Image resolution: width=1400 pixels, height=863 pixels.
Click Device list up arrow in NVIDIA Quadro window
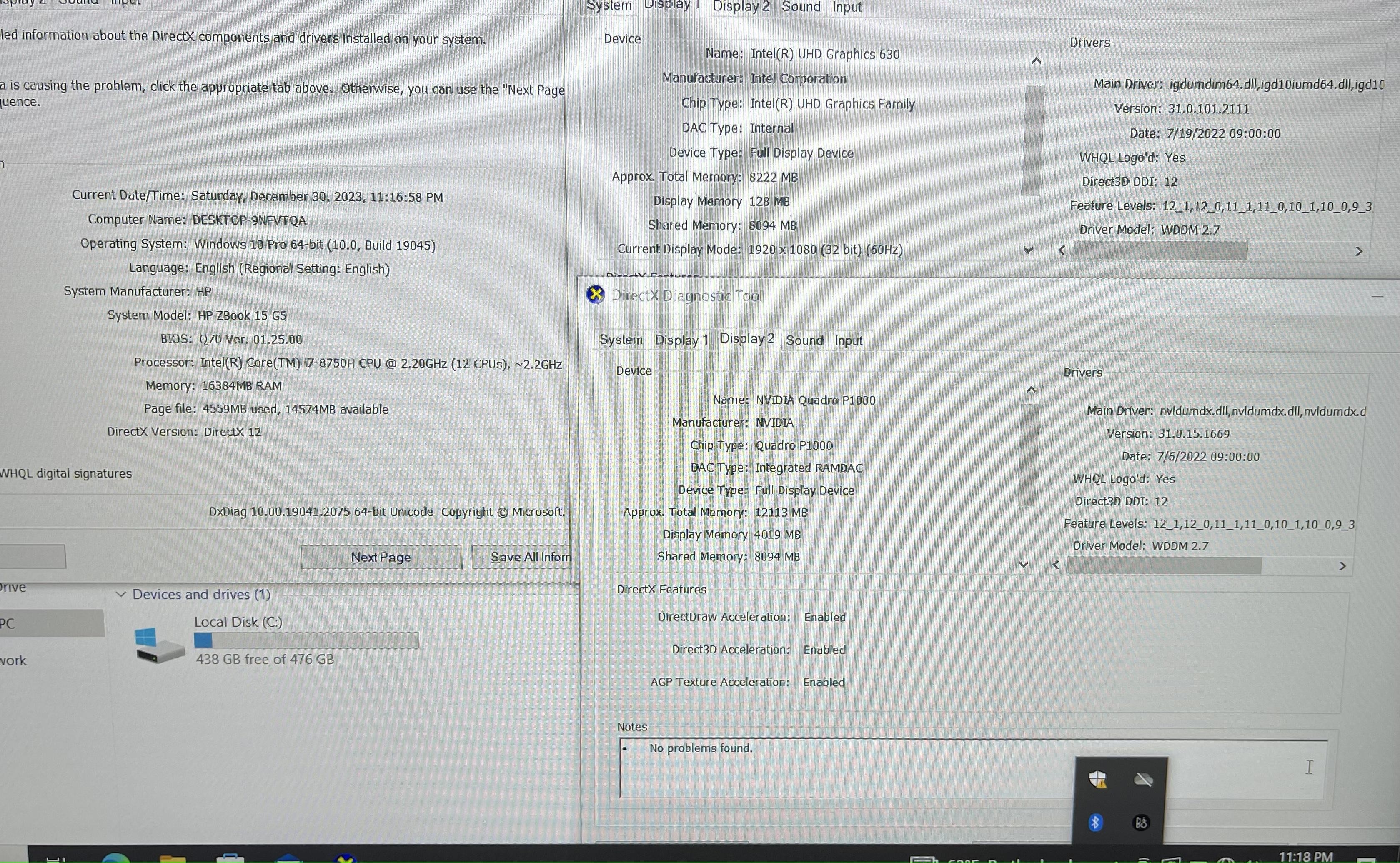point(1031,390)
